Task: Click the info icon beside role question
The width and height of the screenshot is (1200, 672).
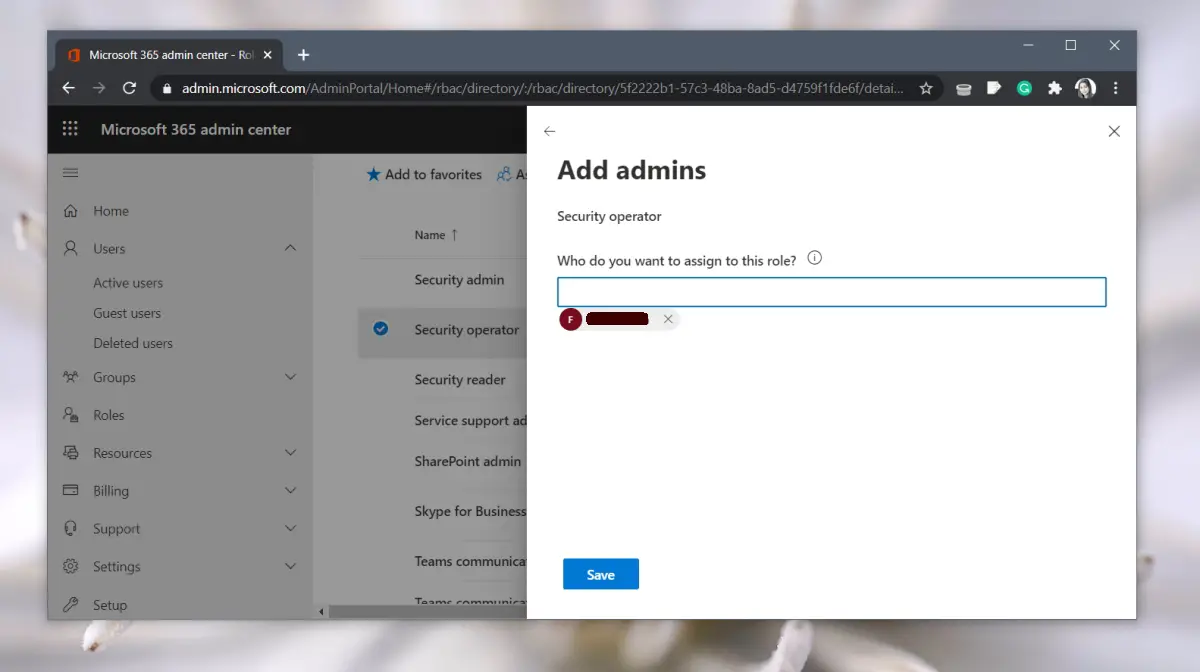Action: pyautogui.click(x=814, y=258)
